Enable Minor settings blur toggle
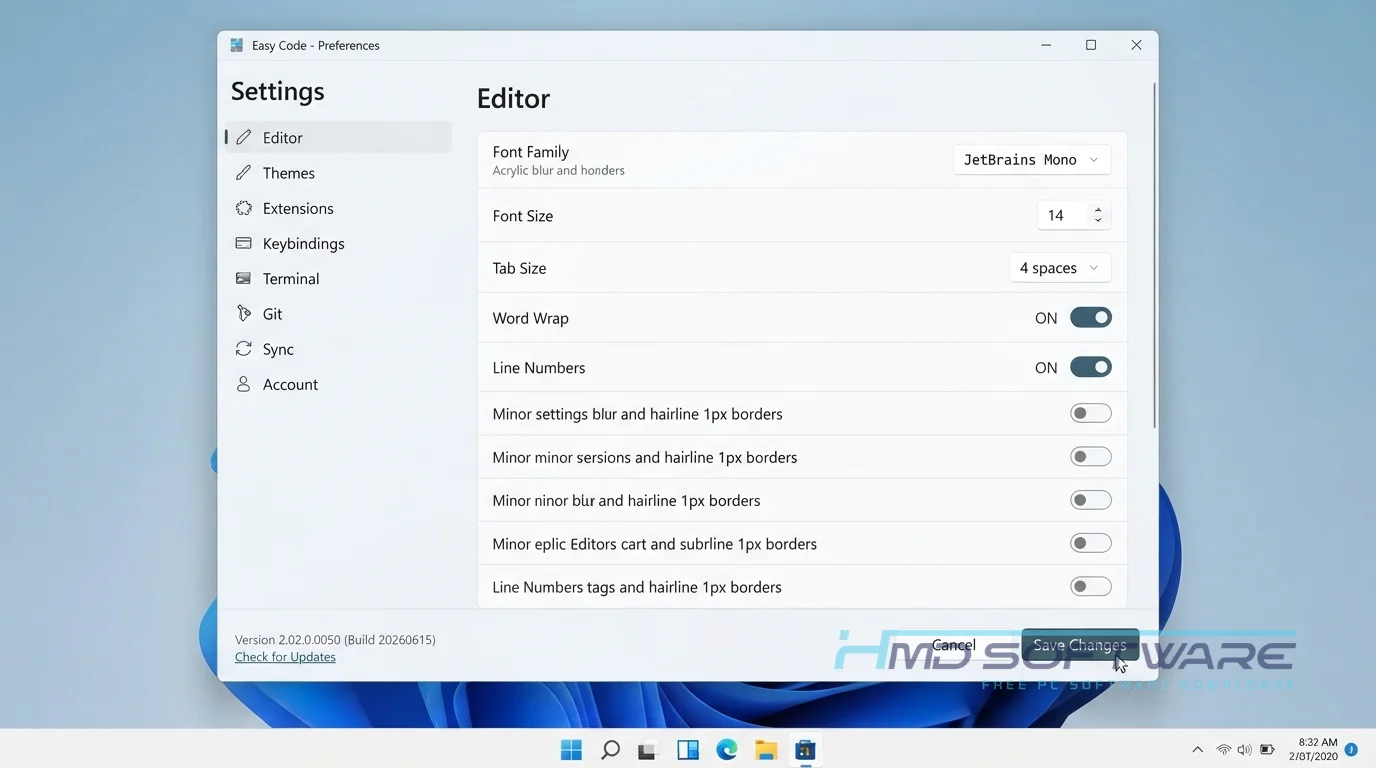Image resolution: width=1376 pixels, height=768 pixels. point(1091,413)
